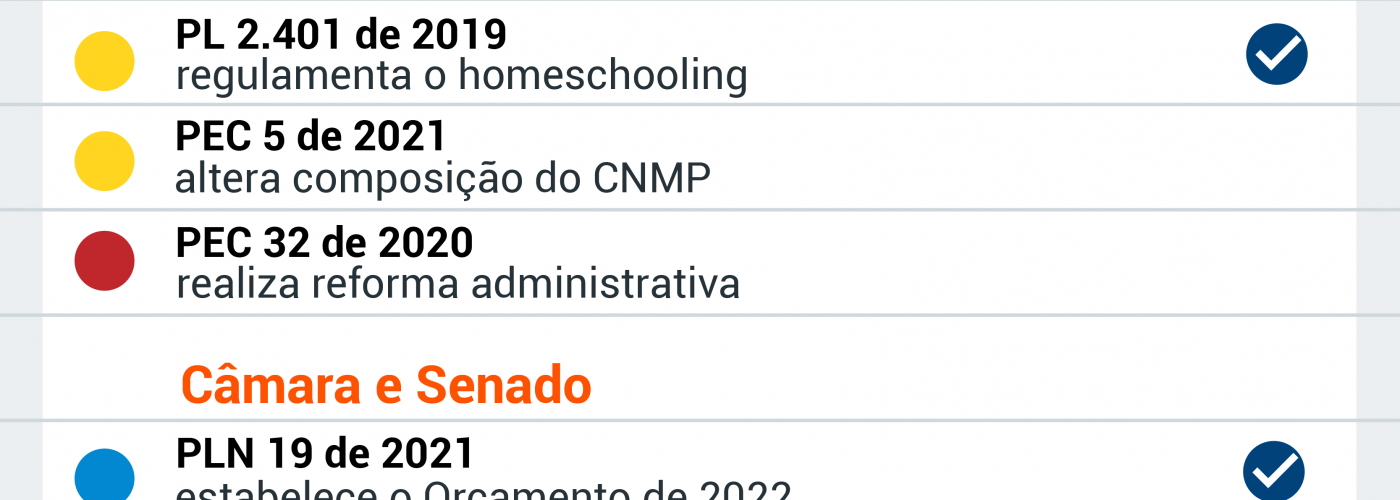Open the PL 2.401 de 2019 title
1400x500 pixels.
point(341,36)
